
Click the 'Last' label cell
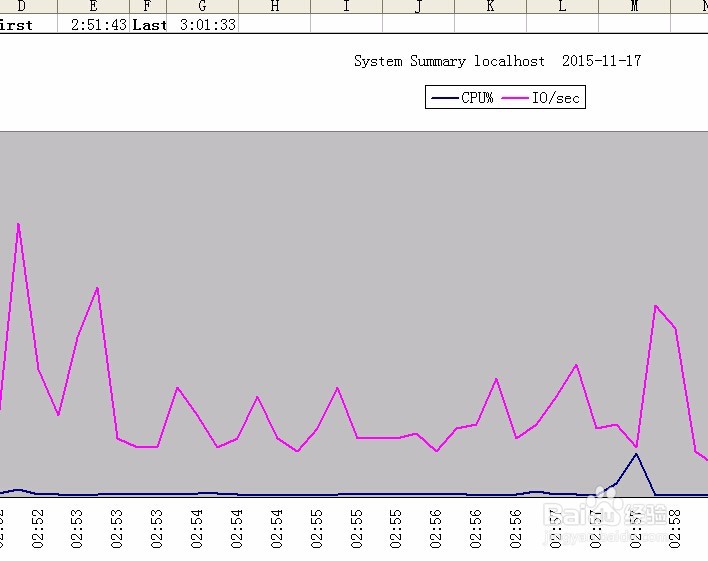(148, 24)
